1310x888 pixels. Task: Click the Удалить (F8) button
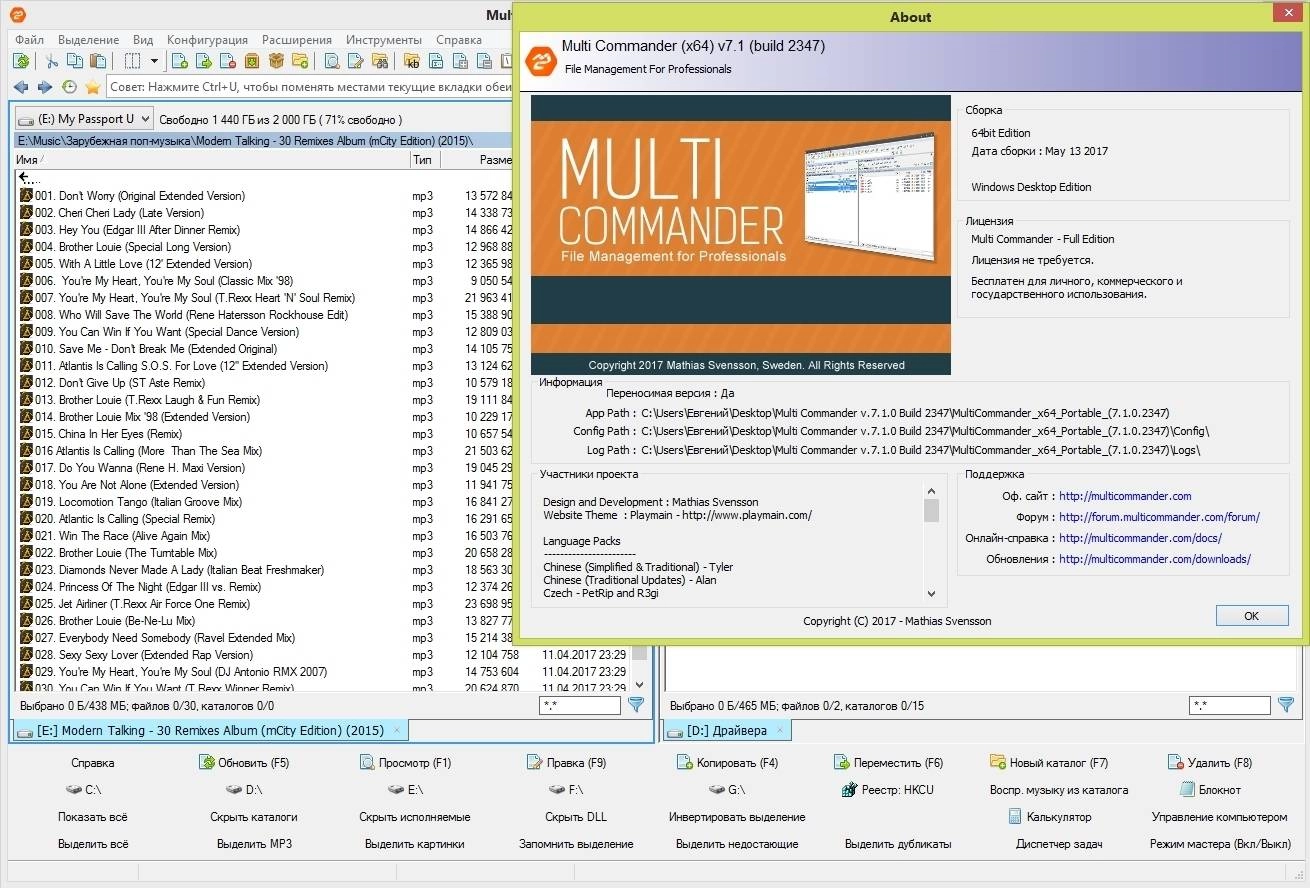coord(1210,763)
